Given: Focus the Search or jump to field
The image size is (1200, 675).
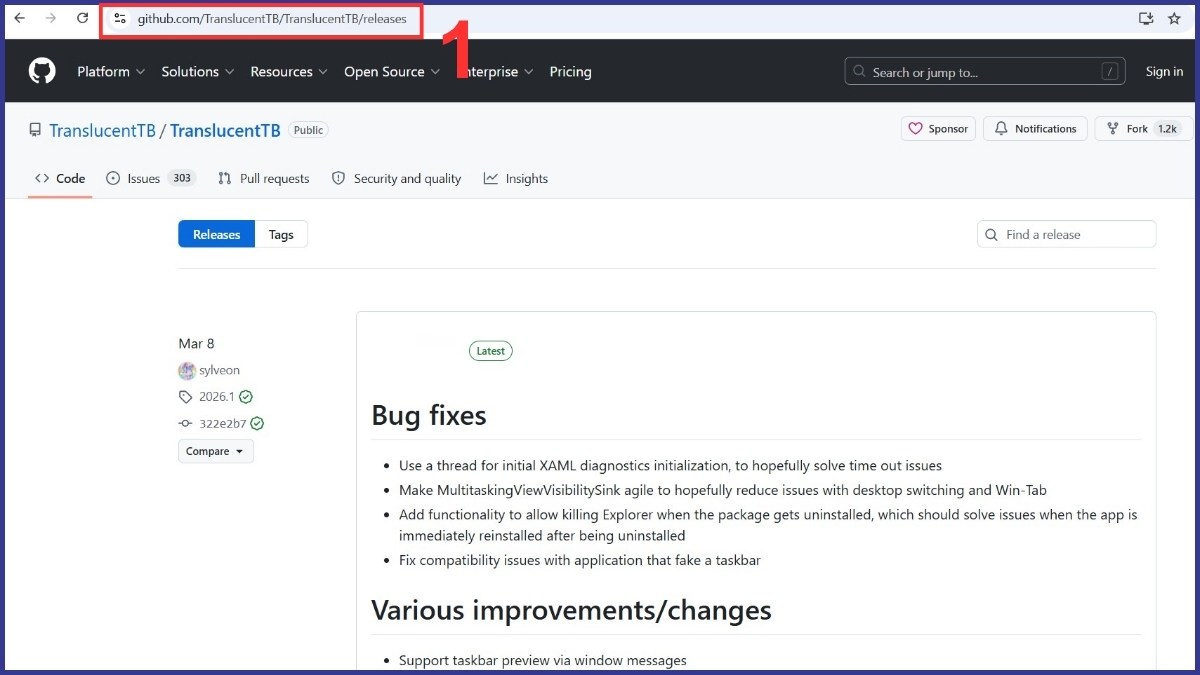Looking at the screenshot, I should pos(985,72).
